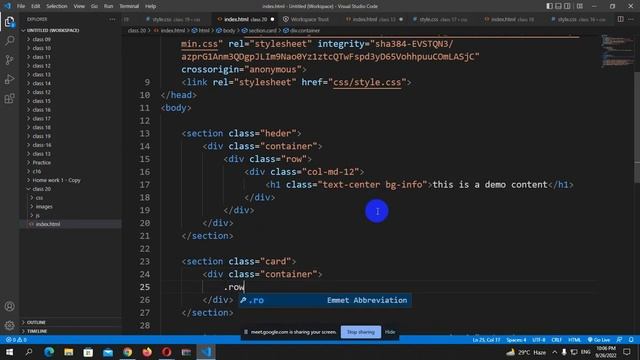Open the Source Control view
Image resolution: width=640 pixels, height=360 pixels.
pos(9,60)
